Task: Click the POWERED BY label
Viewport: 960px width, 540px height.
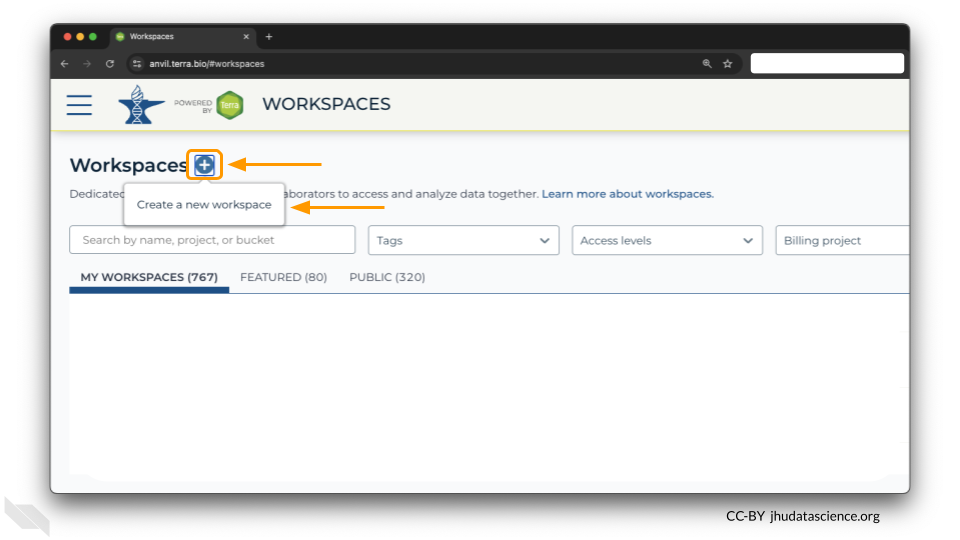Action: [193, 106]
